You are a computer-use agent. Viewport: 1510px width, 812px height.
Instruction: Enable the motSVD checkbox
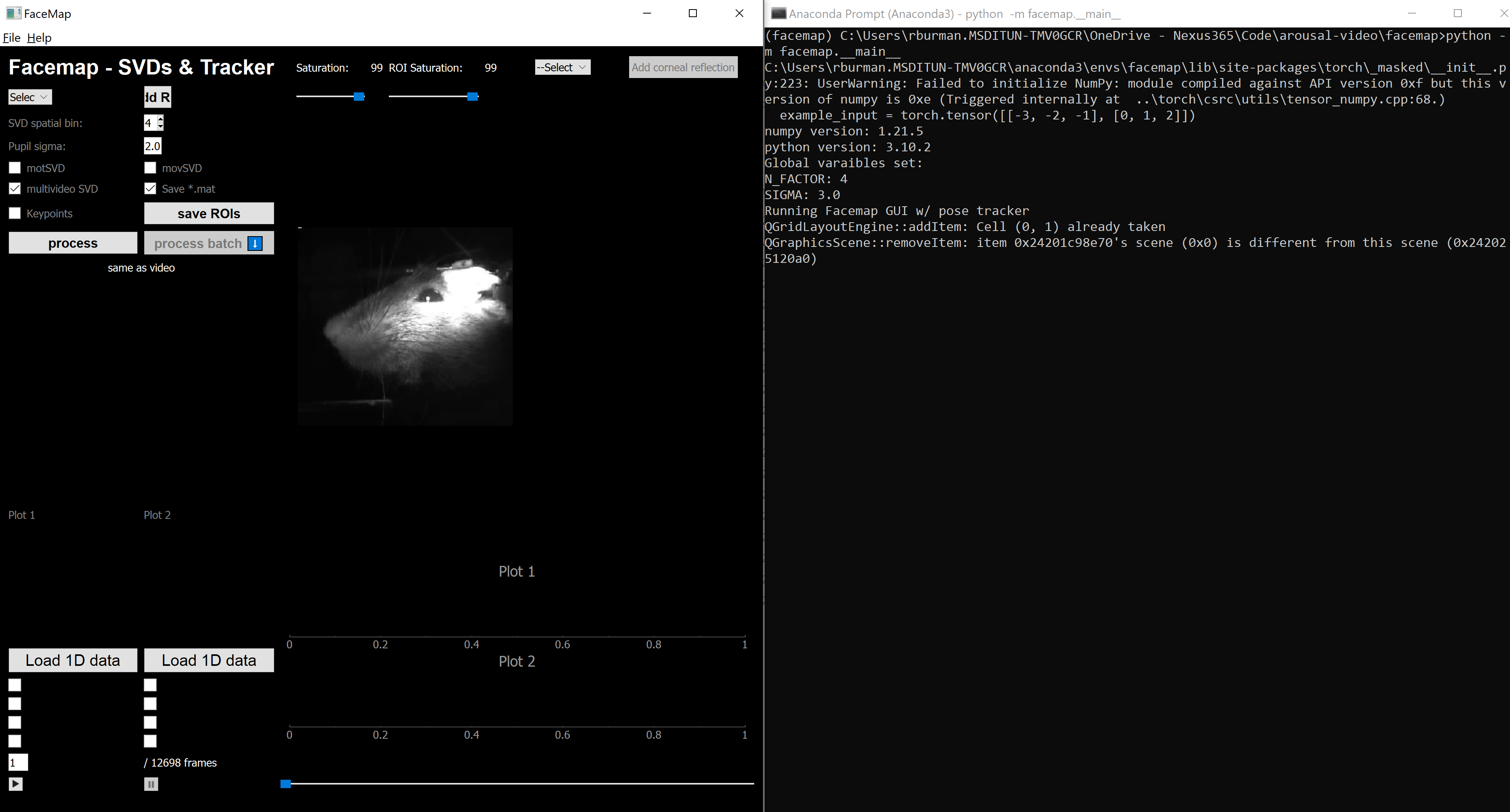[15, 168]
